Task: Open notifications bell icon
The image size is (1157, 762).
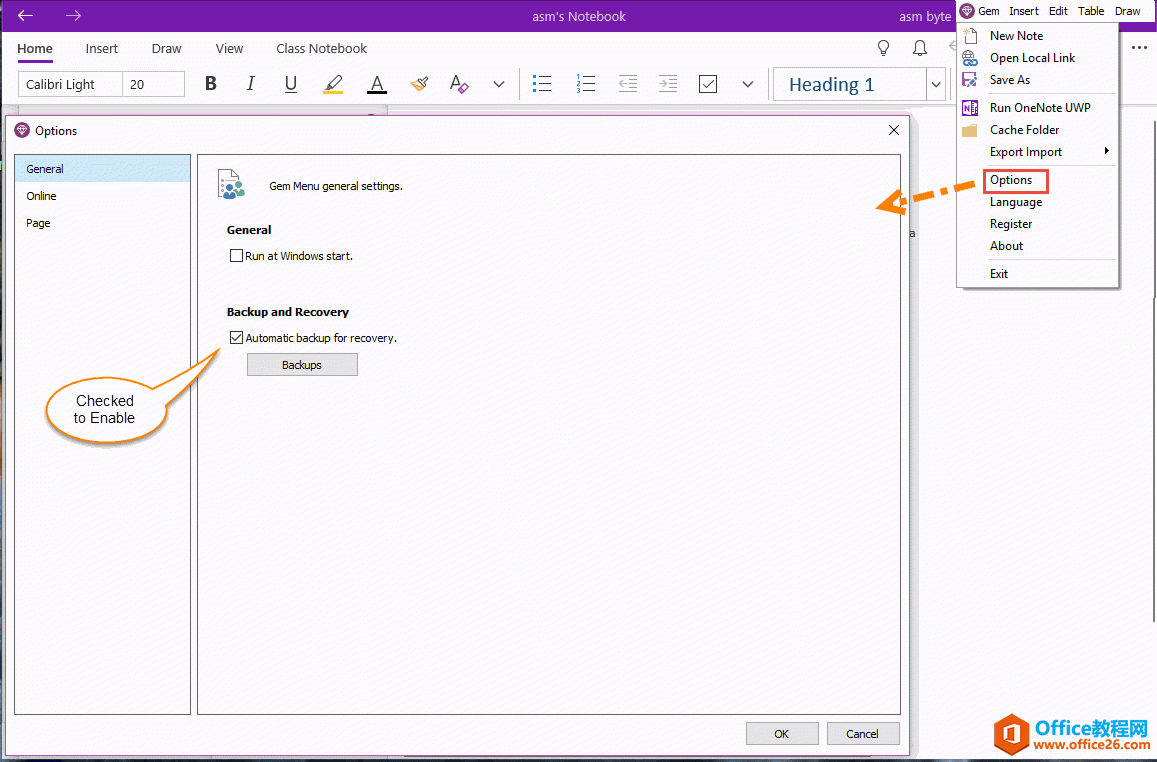Action: tap(919, 48)
